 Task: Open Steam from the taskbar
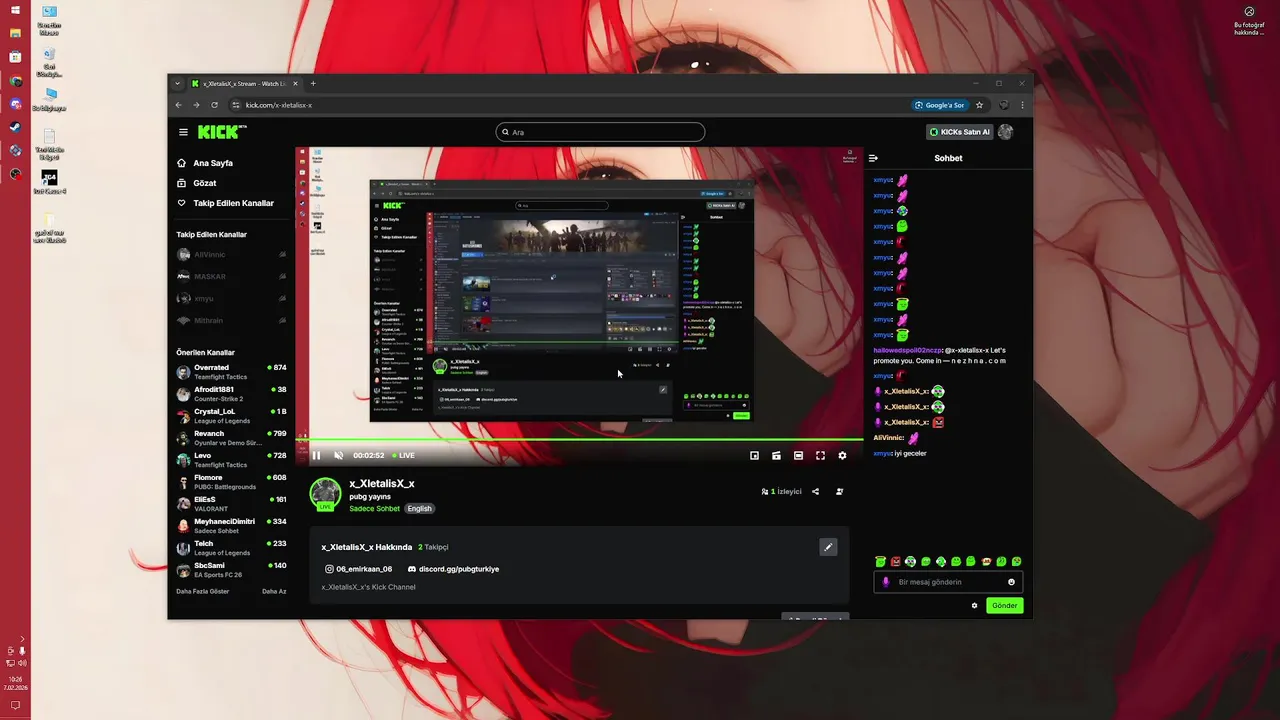15,127
